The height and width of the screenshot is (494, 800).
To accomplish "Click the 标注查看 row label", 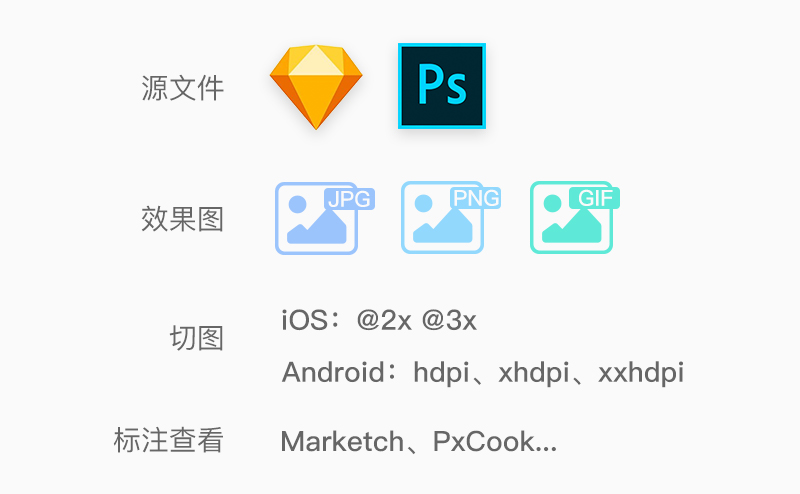I will click(168, 440).
